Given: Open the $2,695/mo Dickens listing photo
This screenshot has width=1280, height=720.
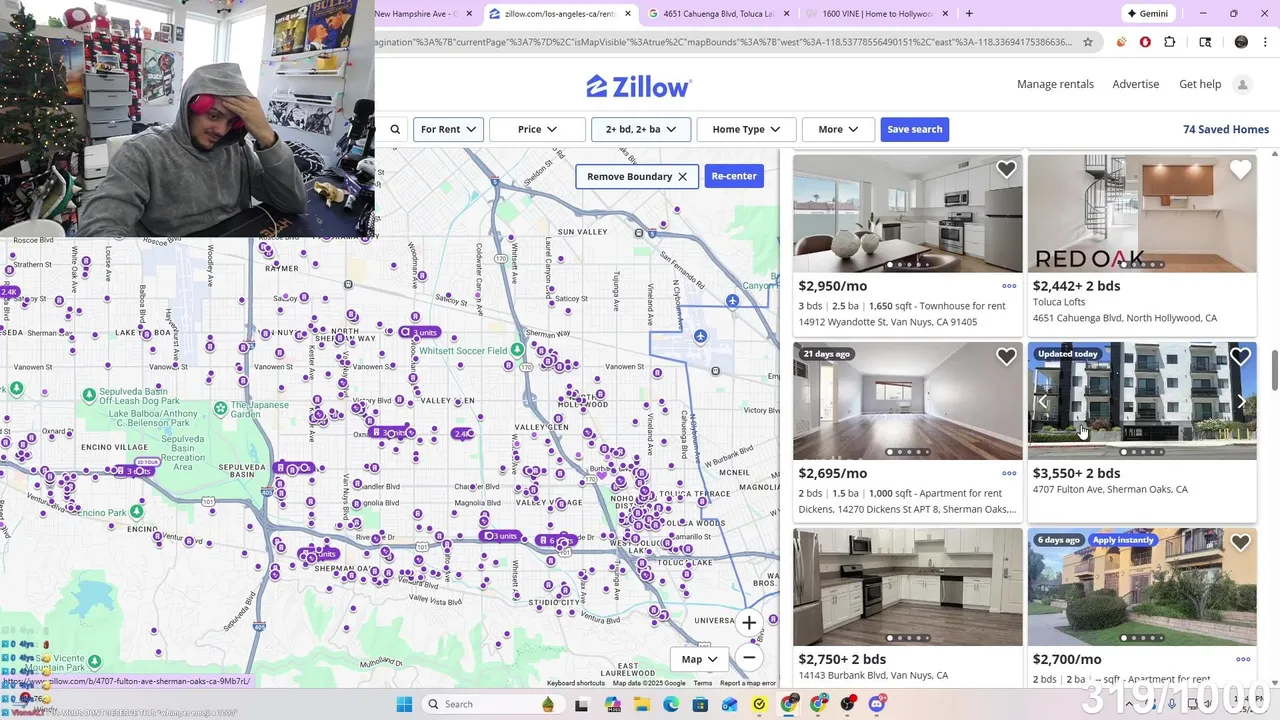Looking at the screenshot, I should tap(908, 401).
